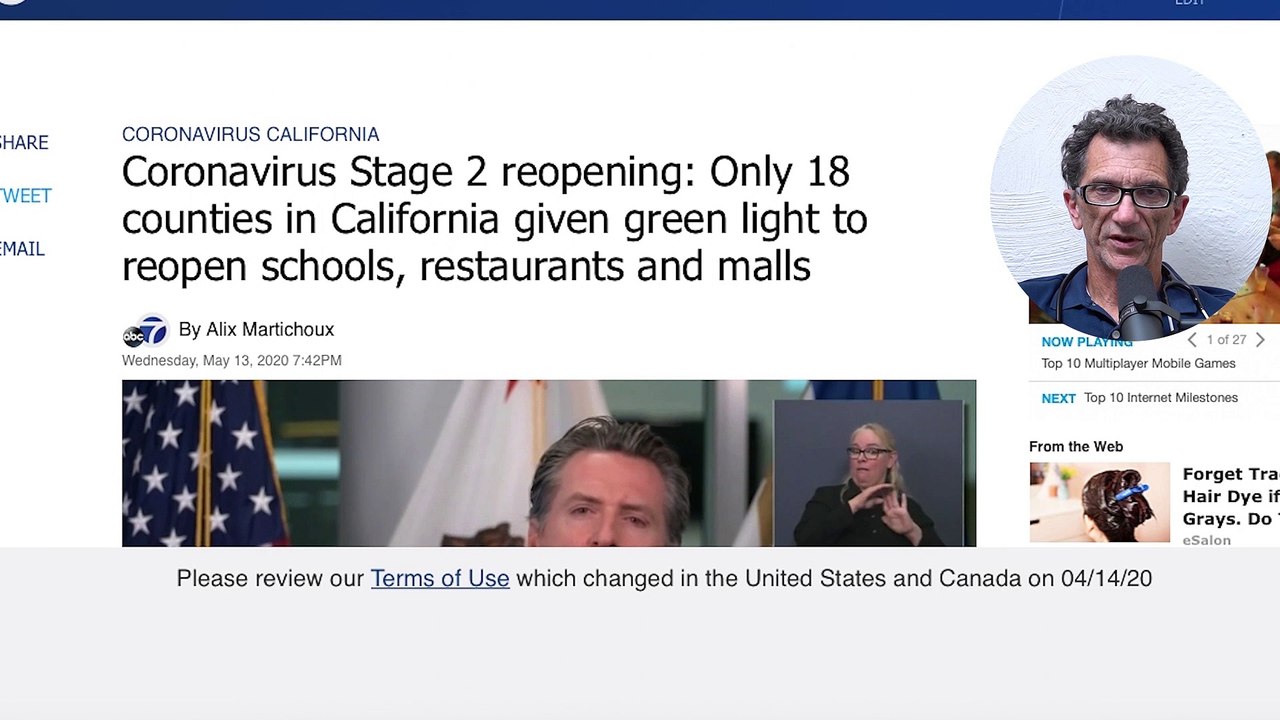Click the eSalon sponsor label
This screenshot has width=1280, height=720.
1206,540
